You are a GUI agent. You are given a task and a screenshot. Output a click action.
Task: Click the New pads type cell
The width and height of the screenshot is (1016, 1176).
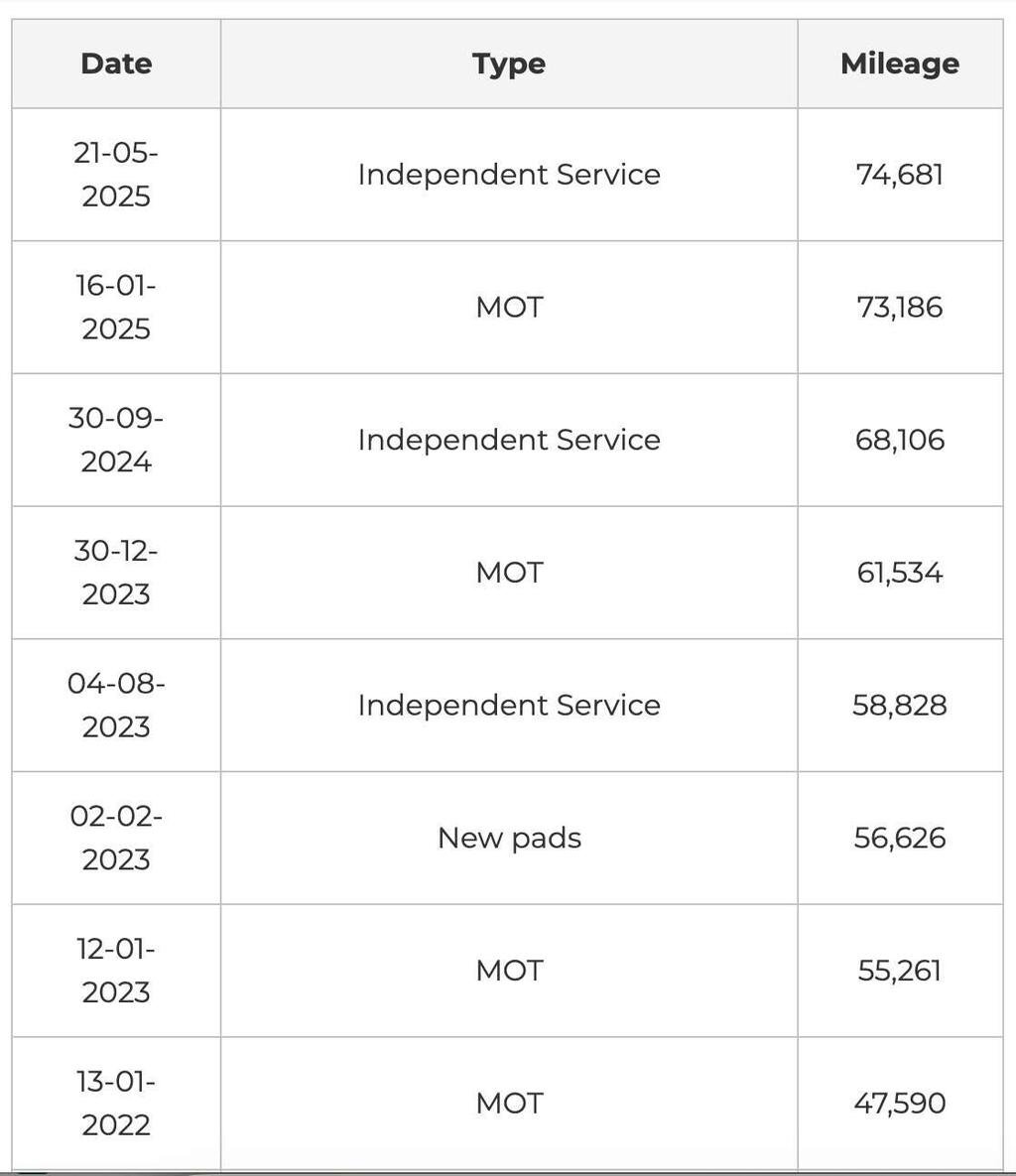509,838
